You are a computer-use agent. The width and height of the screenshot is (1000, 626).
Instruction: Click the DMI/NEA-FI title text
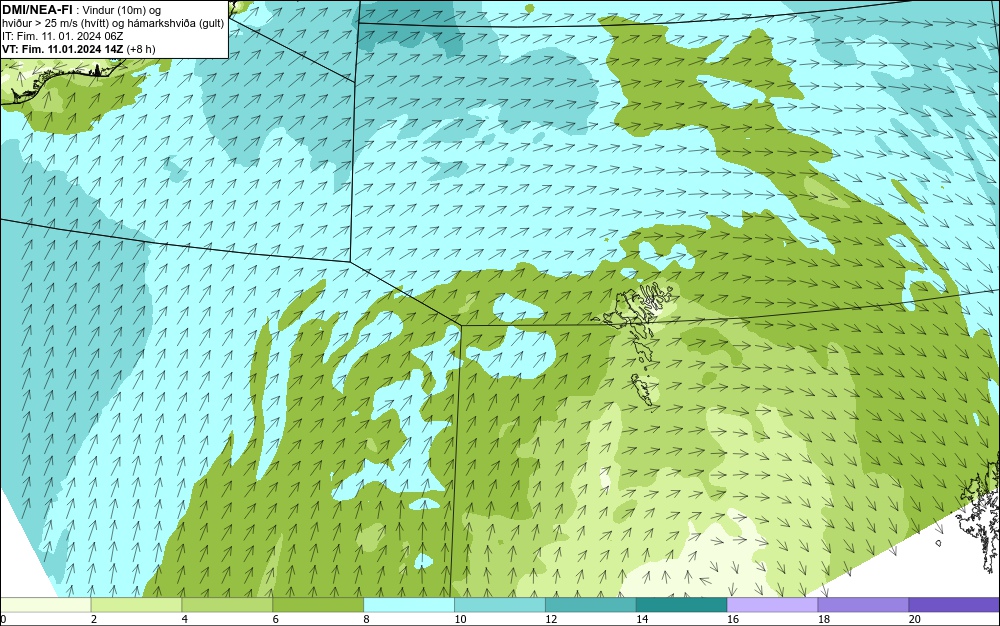(x=36, y=10)
